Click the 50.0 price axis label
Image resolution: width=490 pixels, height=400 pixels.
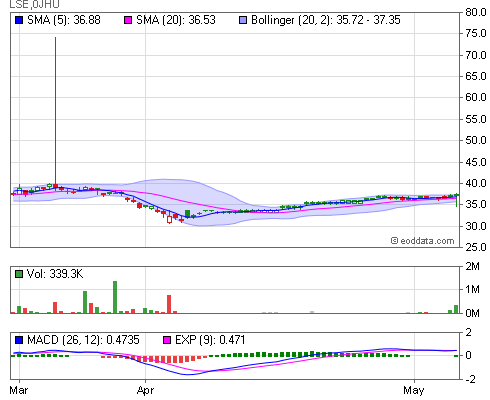pyautogui.click(x=476, y=140)
